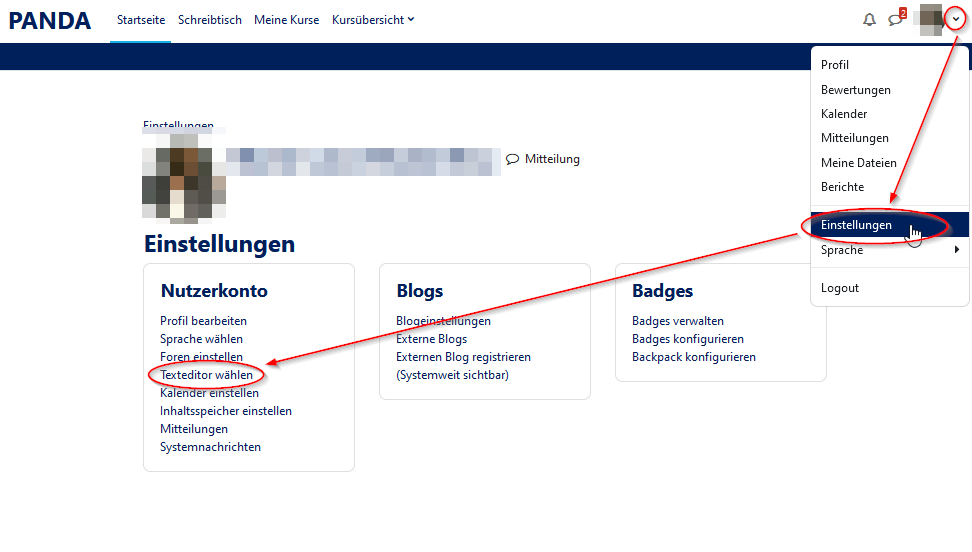The image size is (972, 552).
Task: Expand the Kursübersicht dropdown
Action: (x=372, y=20)
